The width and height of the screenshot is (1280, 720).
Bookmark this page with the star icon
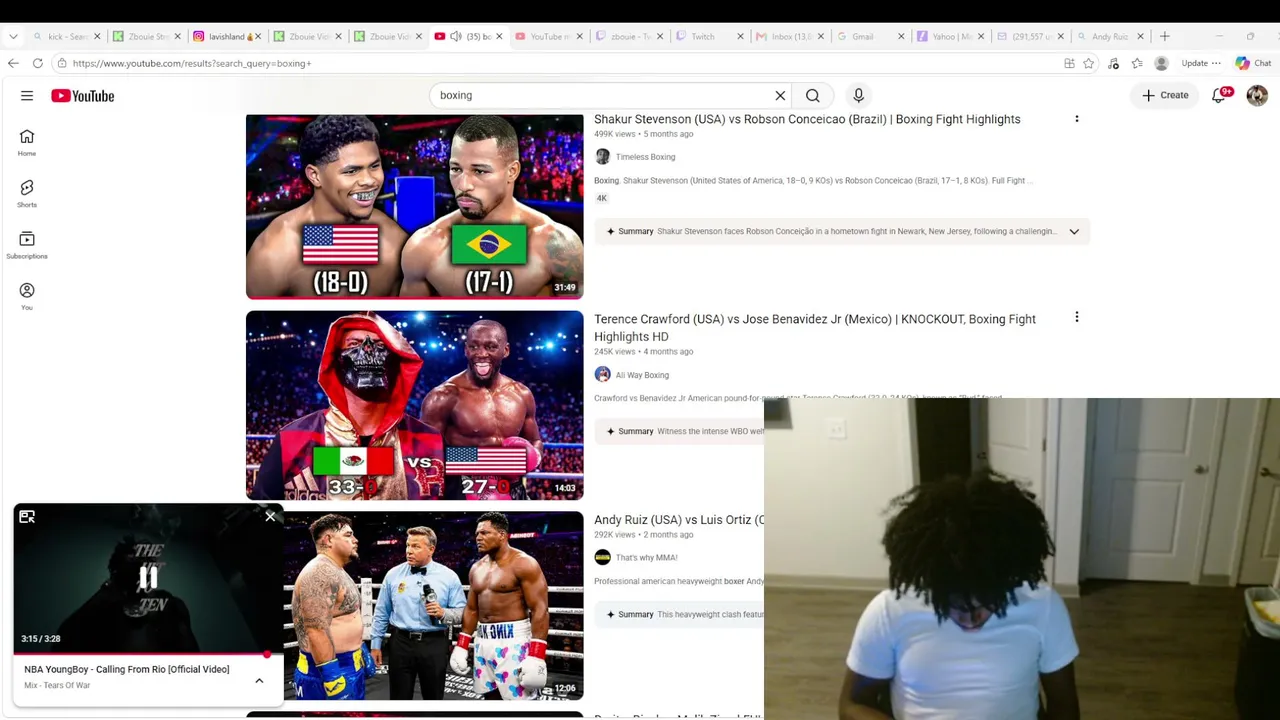pos(1088,63)
